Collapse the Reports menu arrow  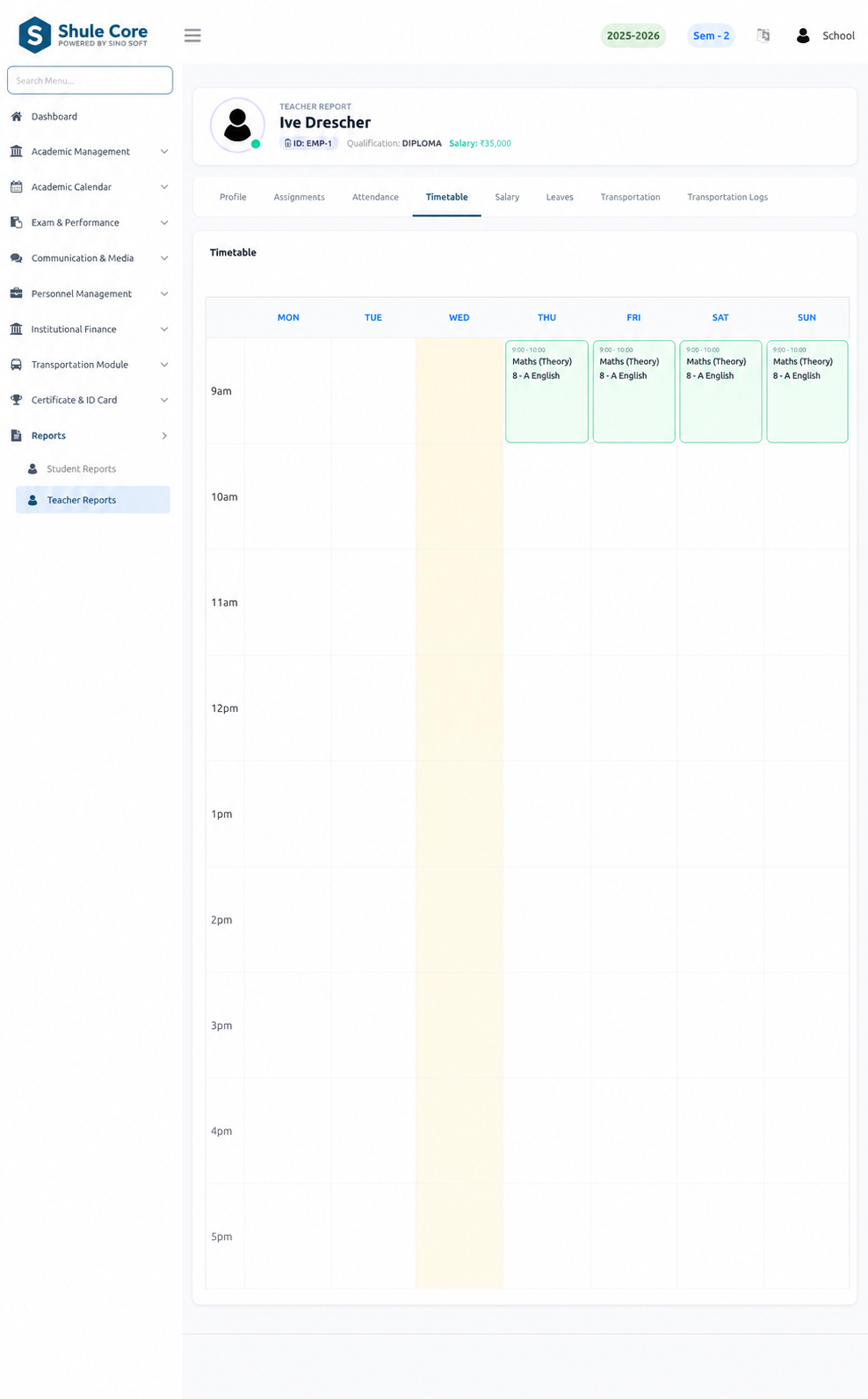164,435
